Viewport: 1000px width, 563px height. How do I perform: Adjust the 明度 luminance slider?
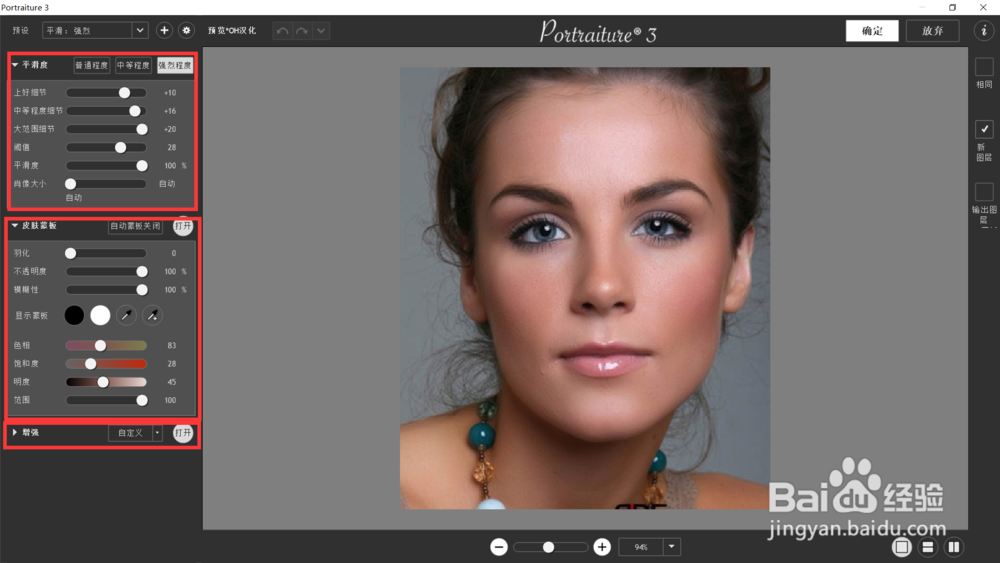[107, 382]
